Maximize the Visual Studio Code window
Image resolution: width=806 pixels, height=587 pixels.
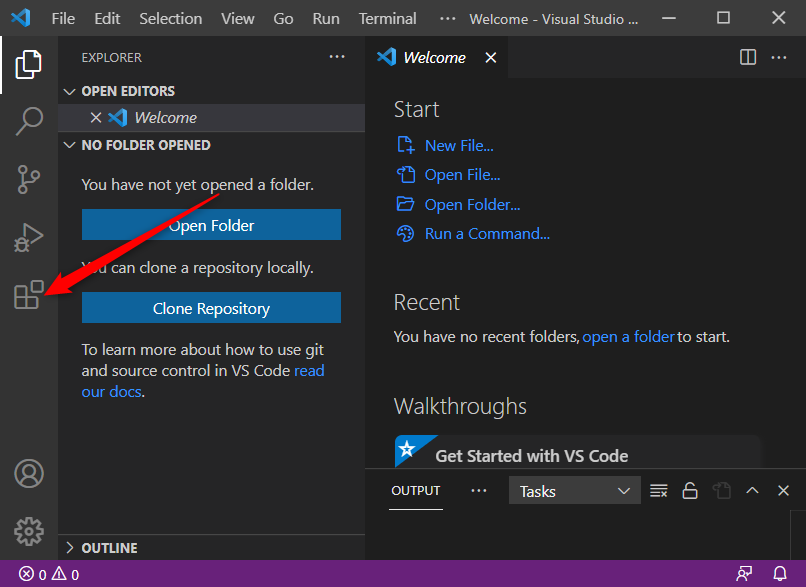click(723, 19)
